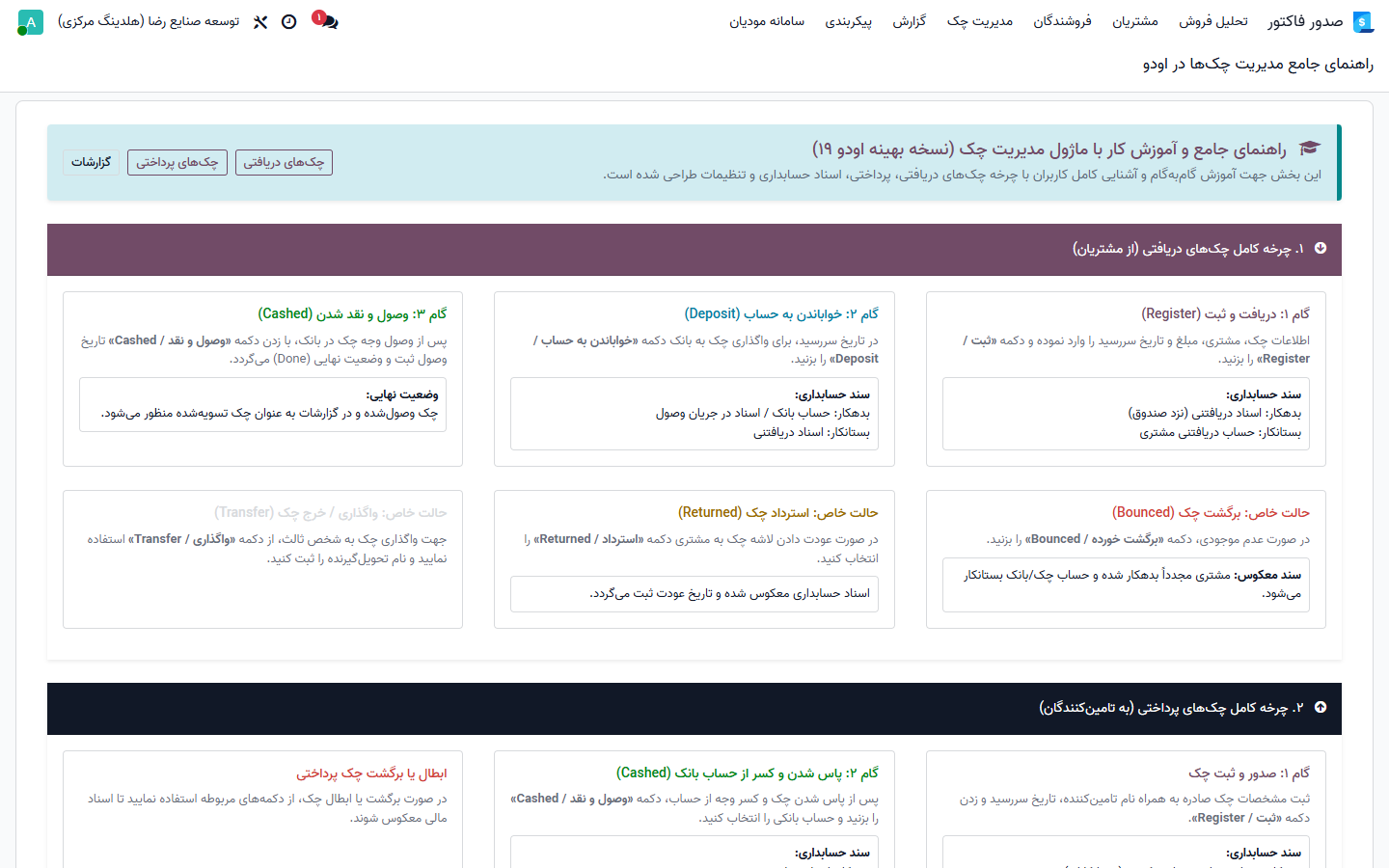1389x868 pixels.
Task: Open the سامانه مودیان menu
Action: click(x=767, y=21)
